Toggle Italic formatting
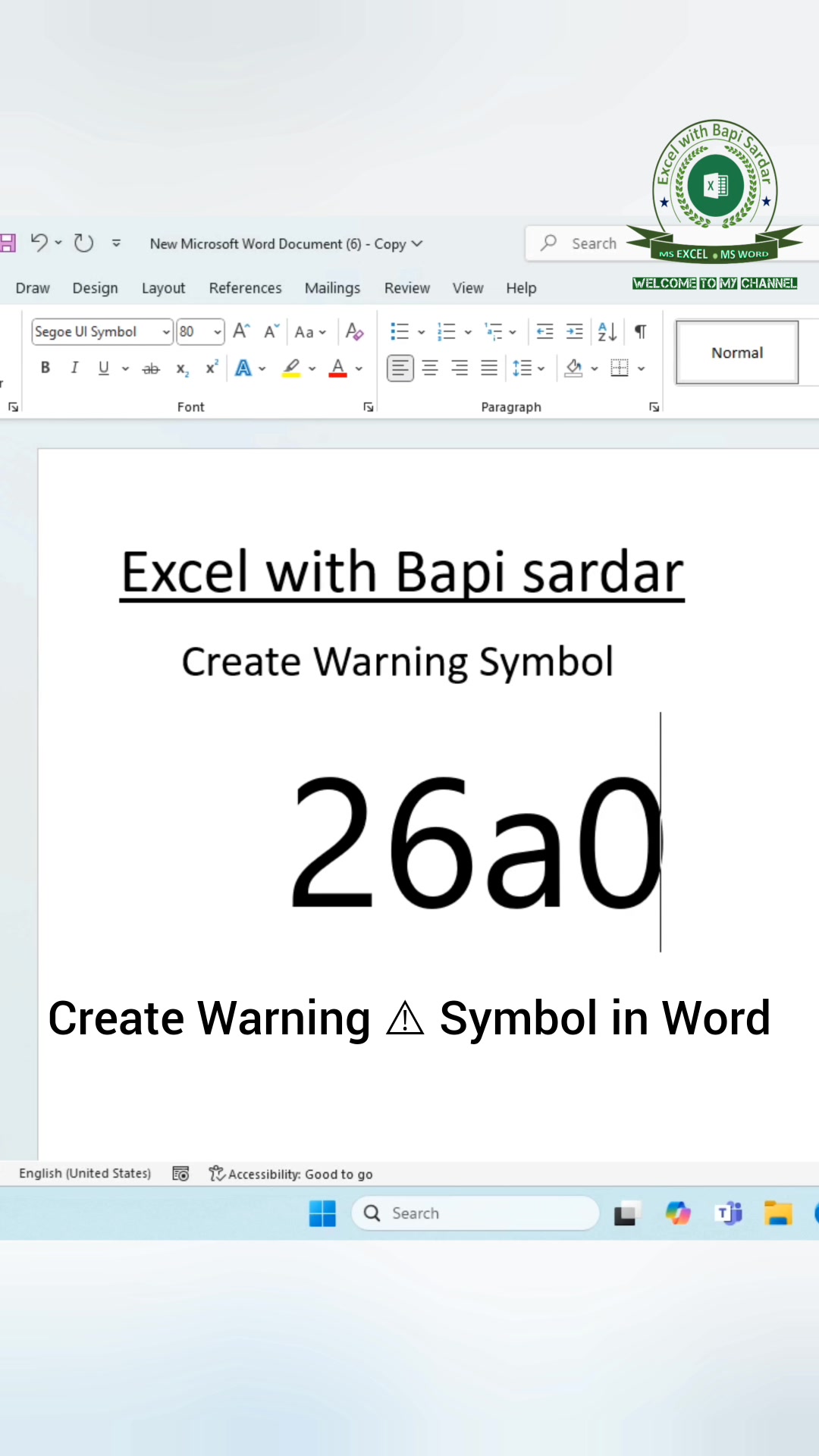Viewport: 819px width, 1456px height. click(74, 368)
